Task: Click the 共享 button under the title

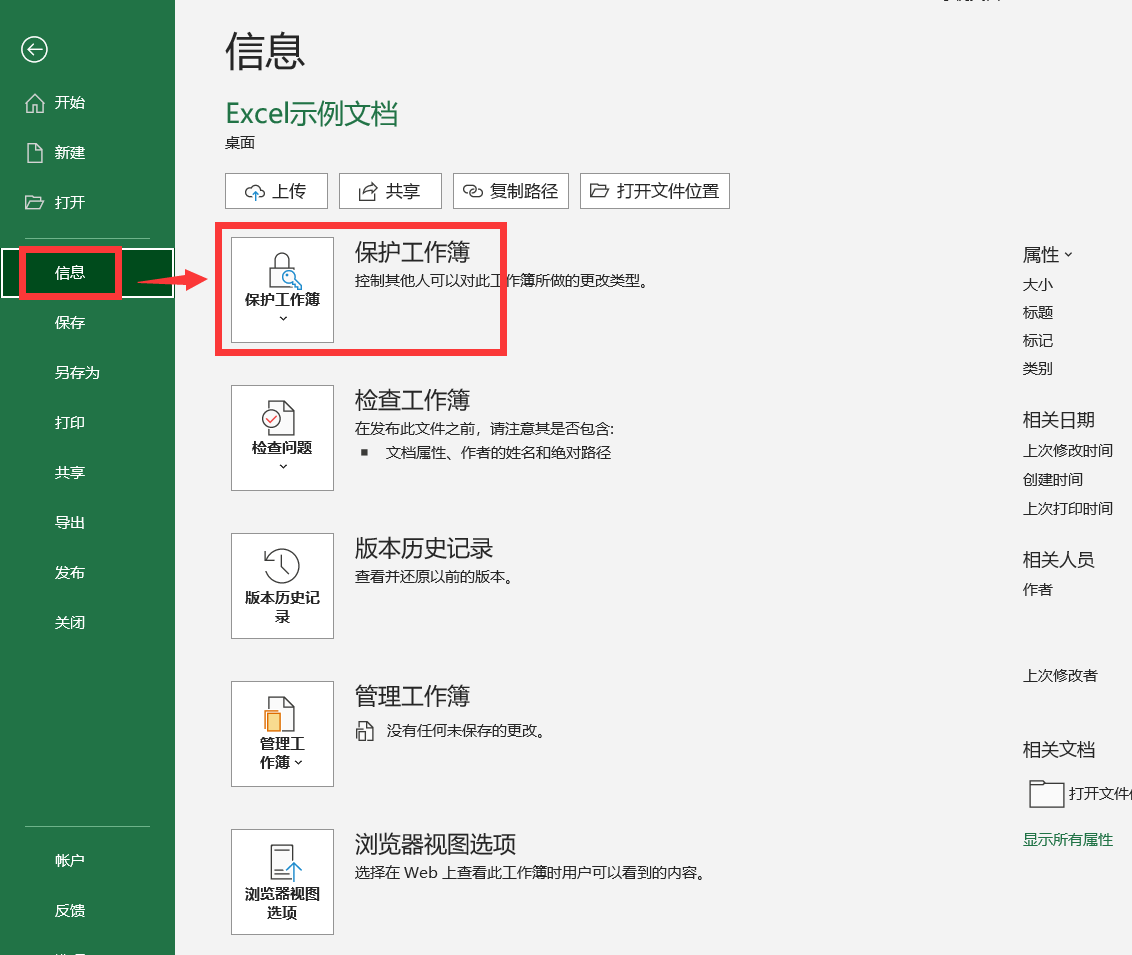Action: pos(390,191)
